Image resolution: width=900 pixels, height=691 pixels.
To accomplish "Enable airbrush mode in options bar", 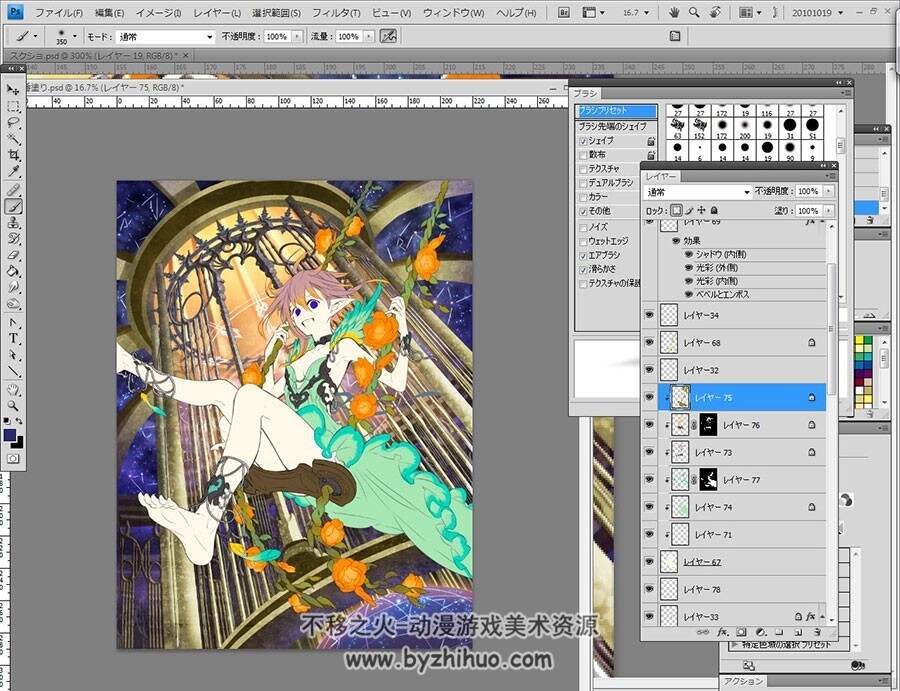I will pyautogui.click(x=389, y=36).
